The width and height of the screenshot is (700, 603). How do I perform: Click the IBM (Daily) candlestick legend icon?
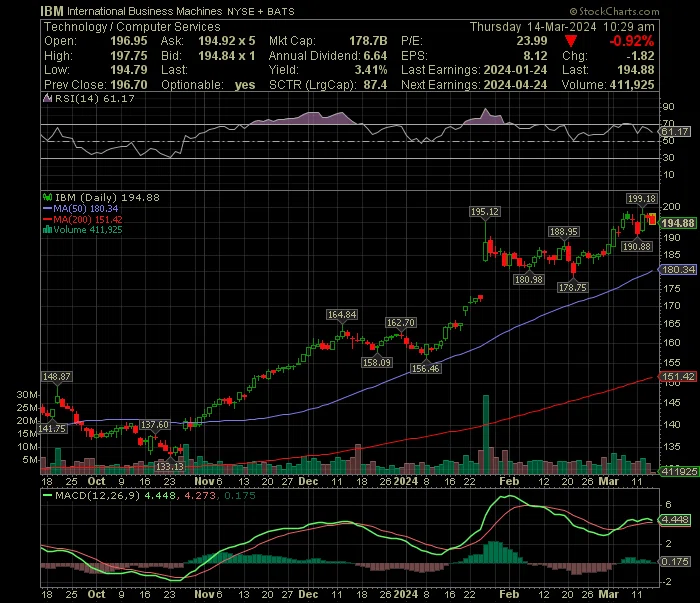click(47, 197)
